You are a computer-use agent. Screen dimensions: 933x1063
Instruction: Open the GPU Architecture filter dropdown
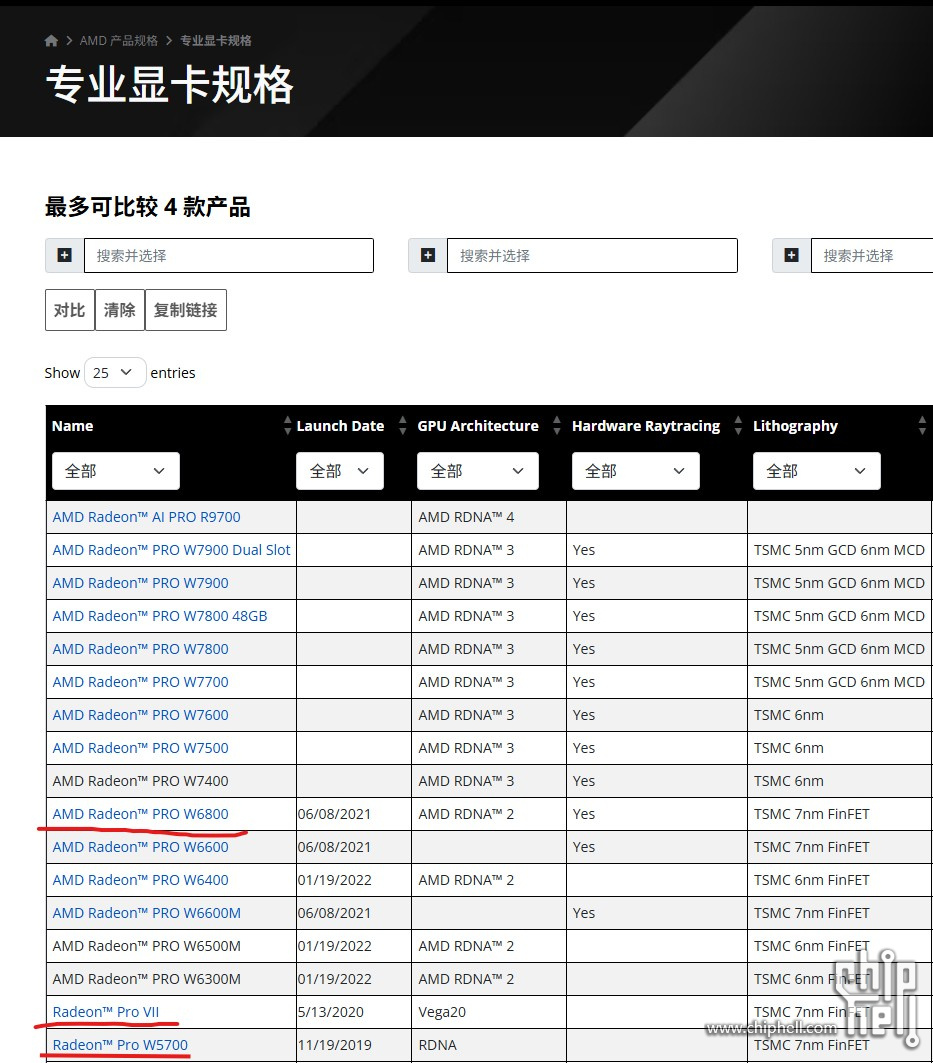click(478, 471)
